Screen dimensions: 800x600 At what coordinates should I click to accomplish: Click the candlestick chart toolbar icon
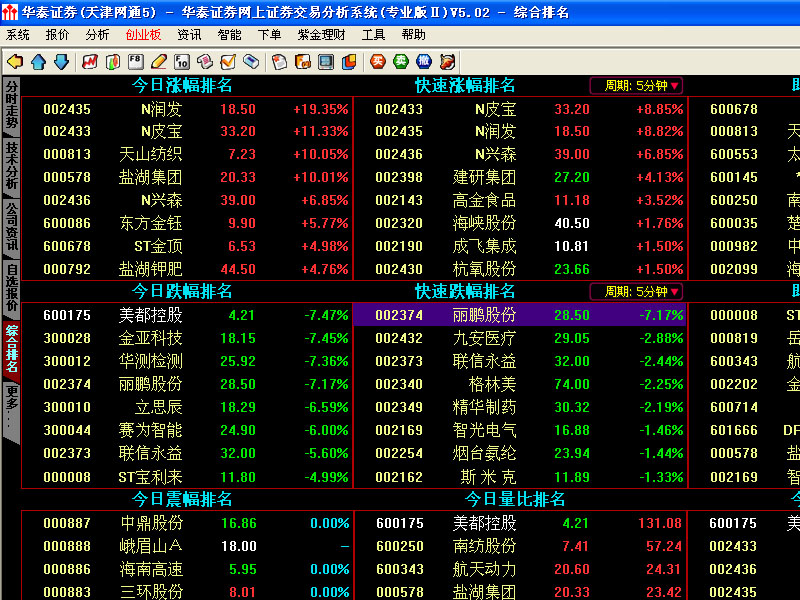coord(113,62)
